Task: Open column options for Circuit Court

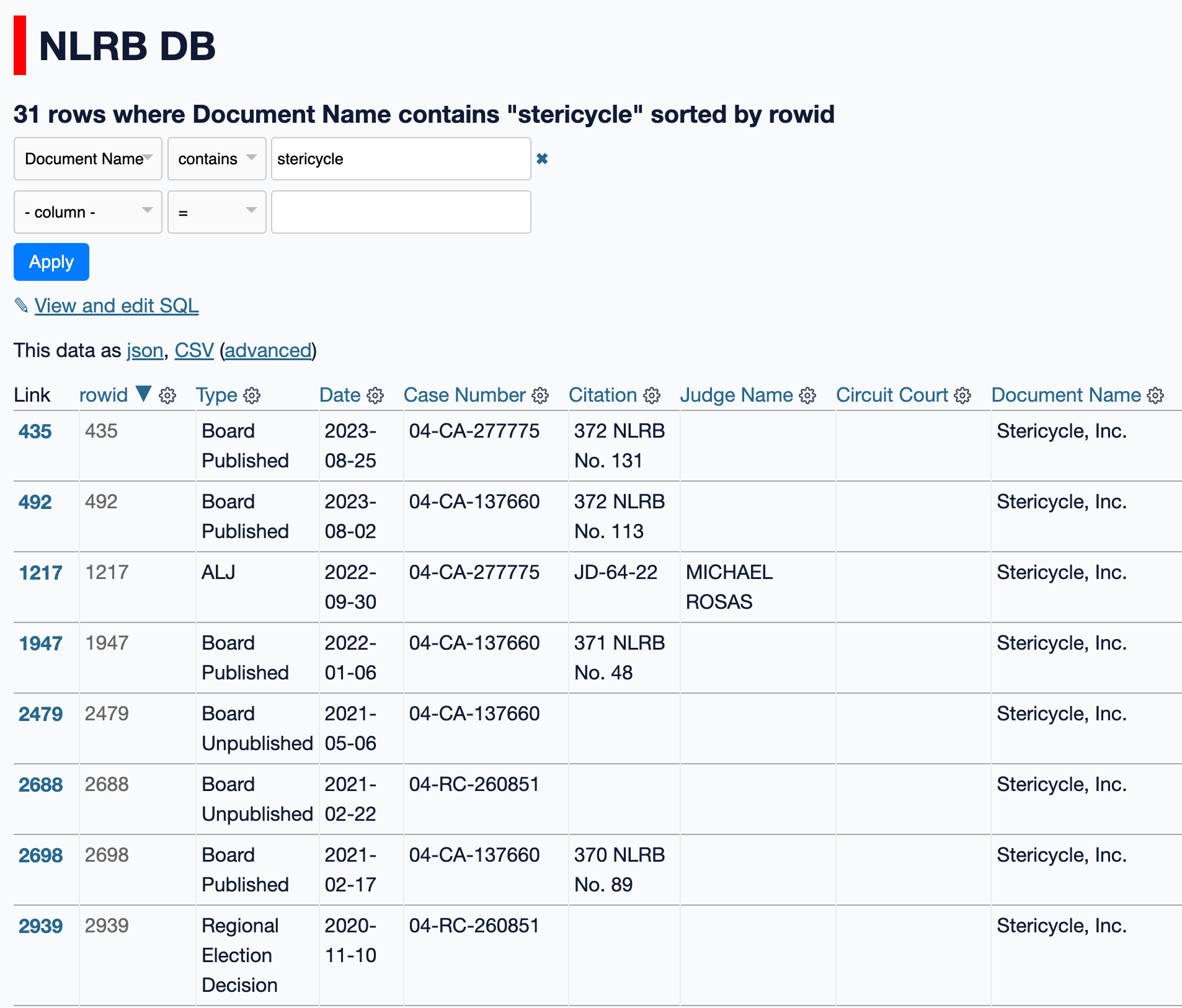Action: (962, 396)
